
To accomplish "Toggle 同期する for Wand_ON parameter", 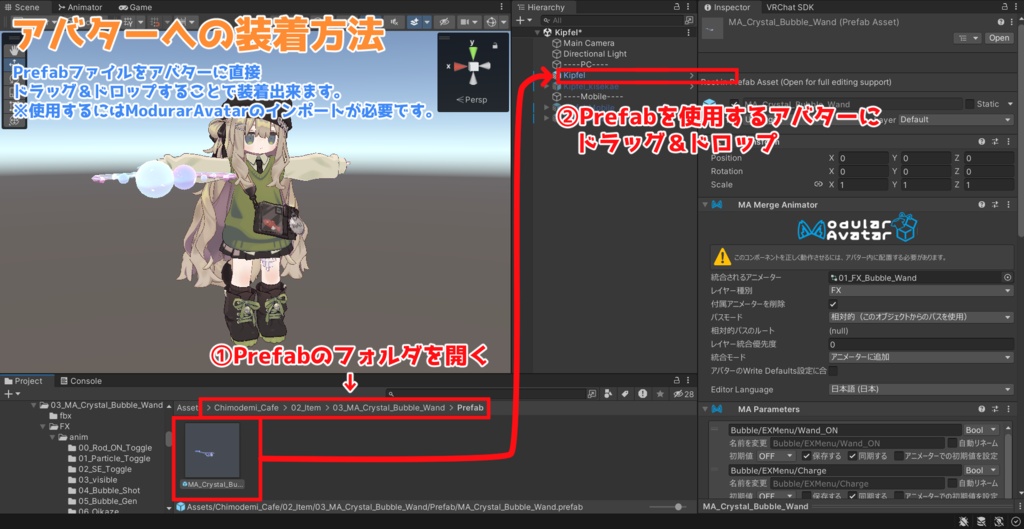I will coord(853,456).
